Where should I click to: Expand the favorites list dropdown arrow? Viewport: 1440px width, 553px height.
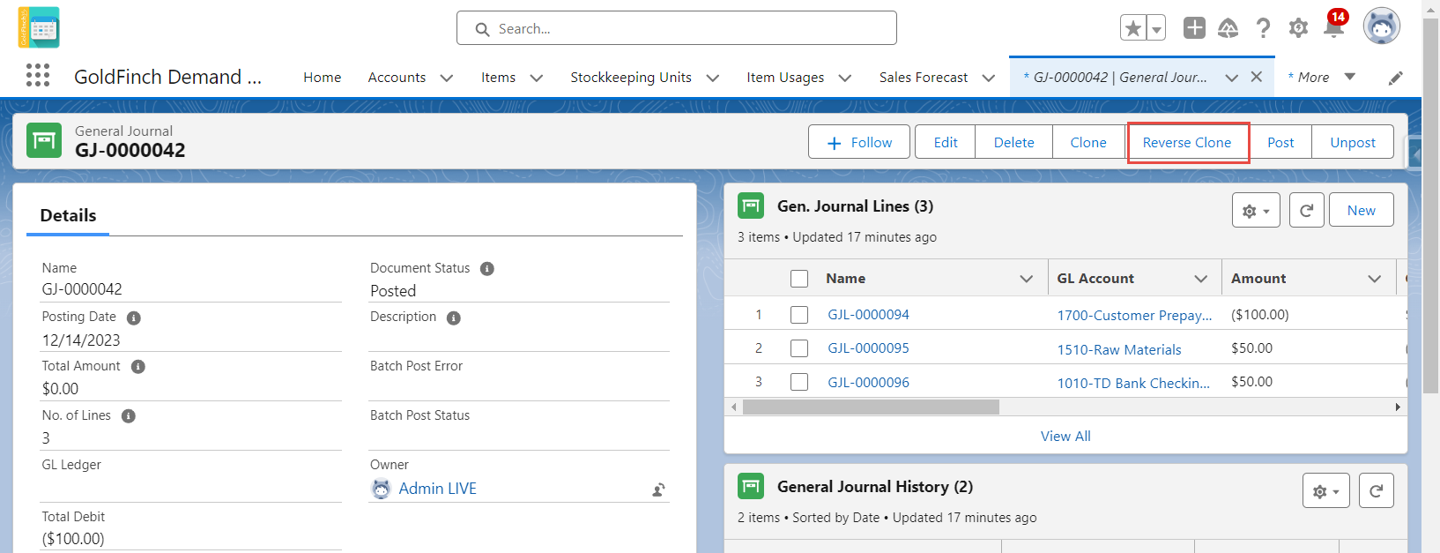1156,29
